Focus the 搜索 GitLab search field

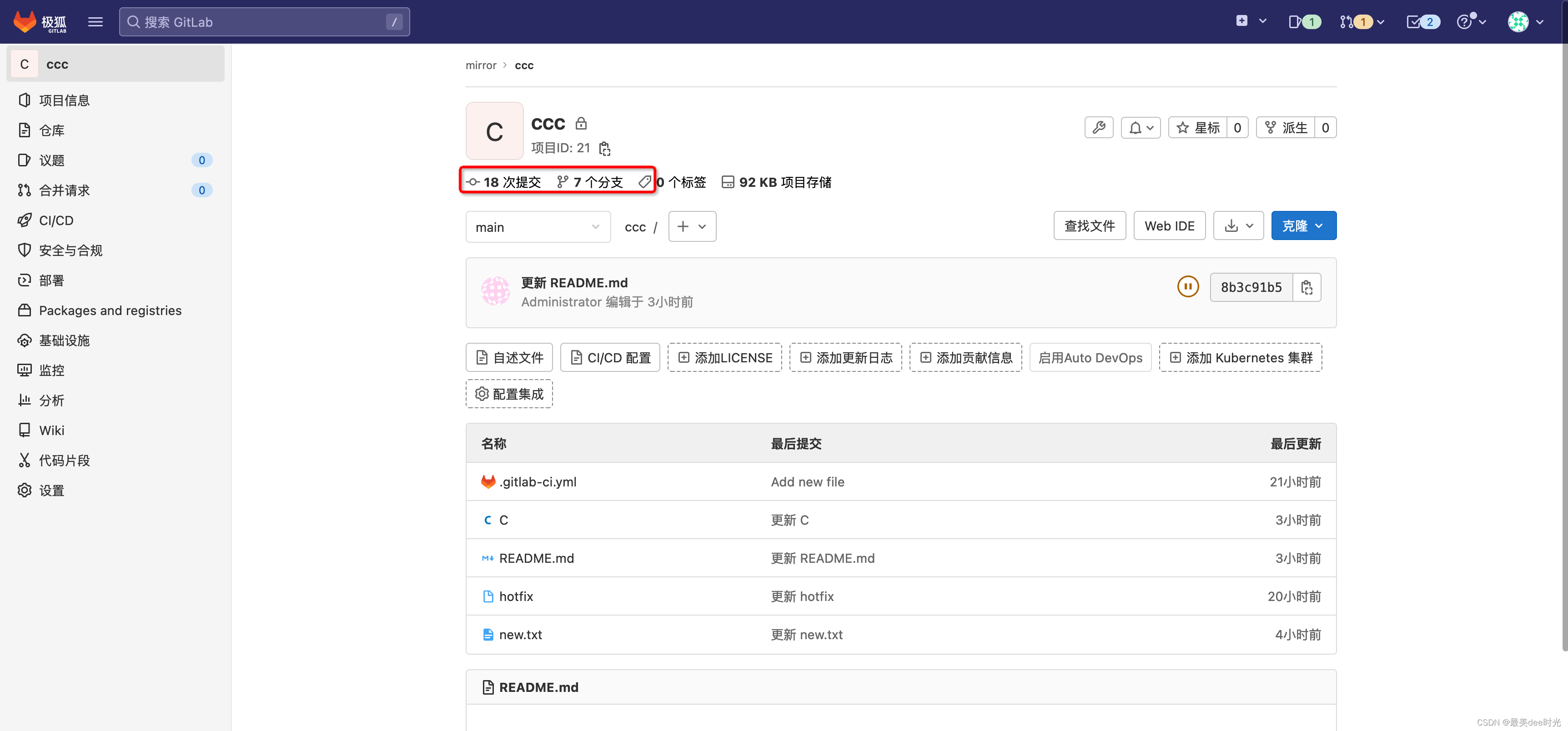pos(264,22)
